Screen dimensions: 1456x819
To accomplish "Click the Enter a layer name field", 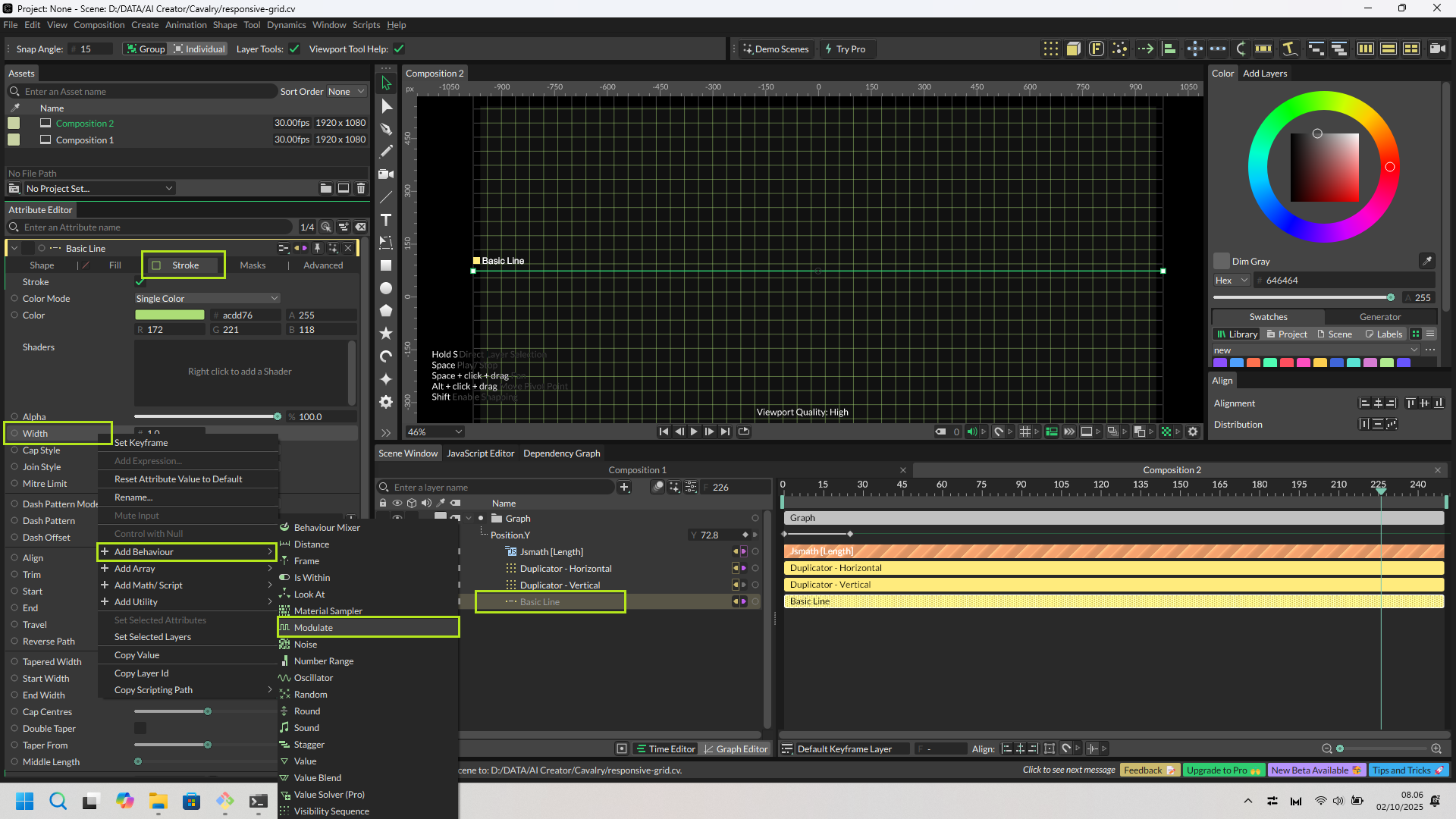I will (x=500, y=488).
